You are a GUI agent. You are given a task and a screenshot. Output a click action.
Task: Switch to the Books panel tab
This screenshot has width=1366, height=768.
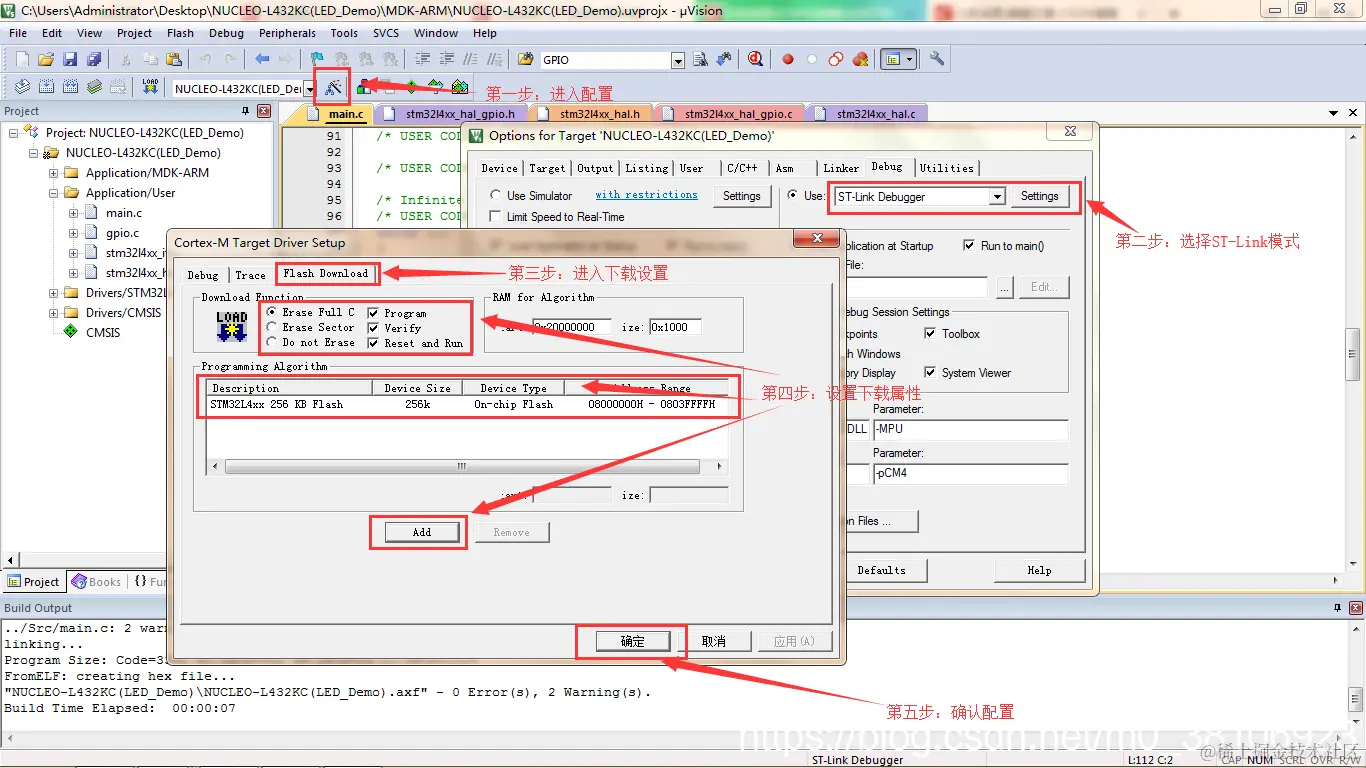point(96,582)
